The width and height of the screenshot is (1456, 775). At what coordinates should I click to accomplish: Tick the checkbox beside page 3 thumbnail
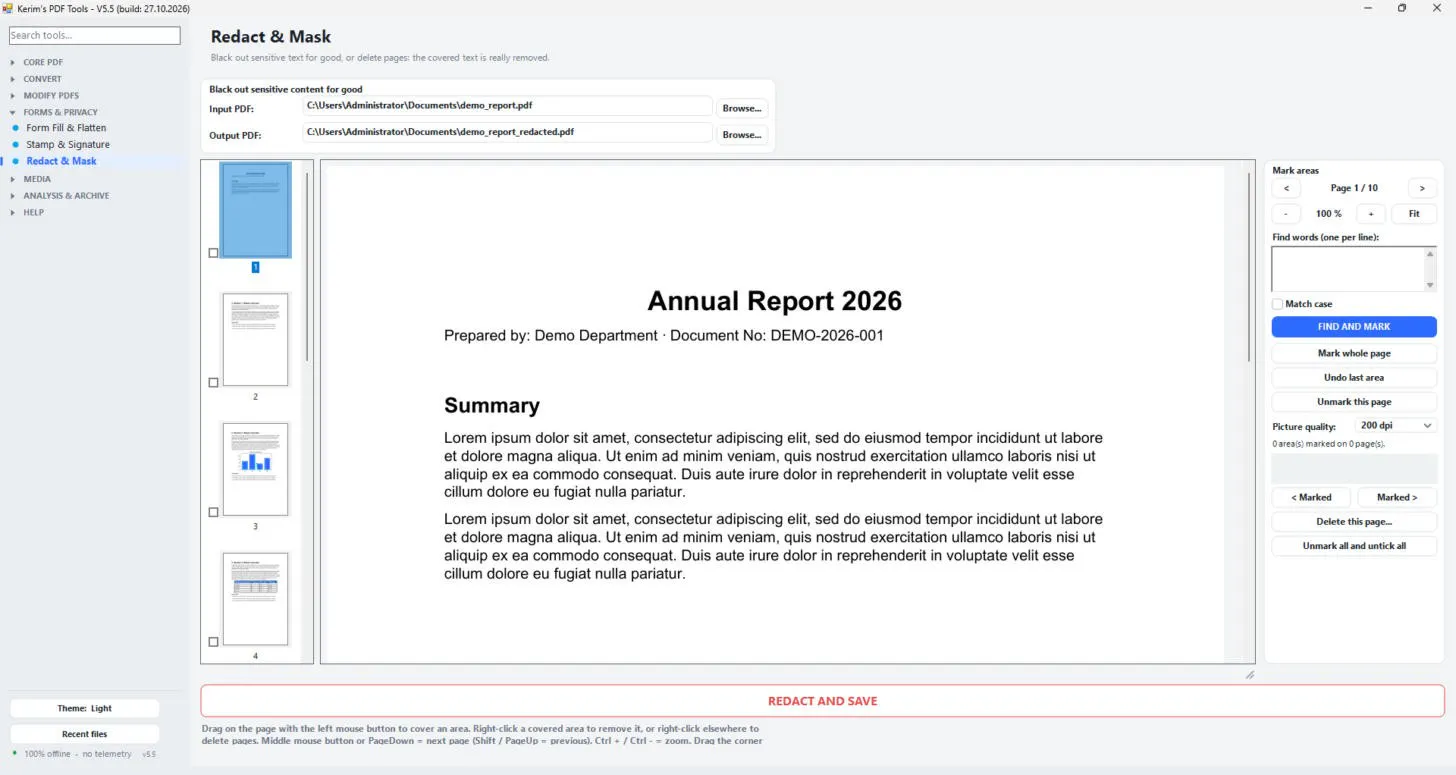(x=213, y=513)
